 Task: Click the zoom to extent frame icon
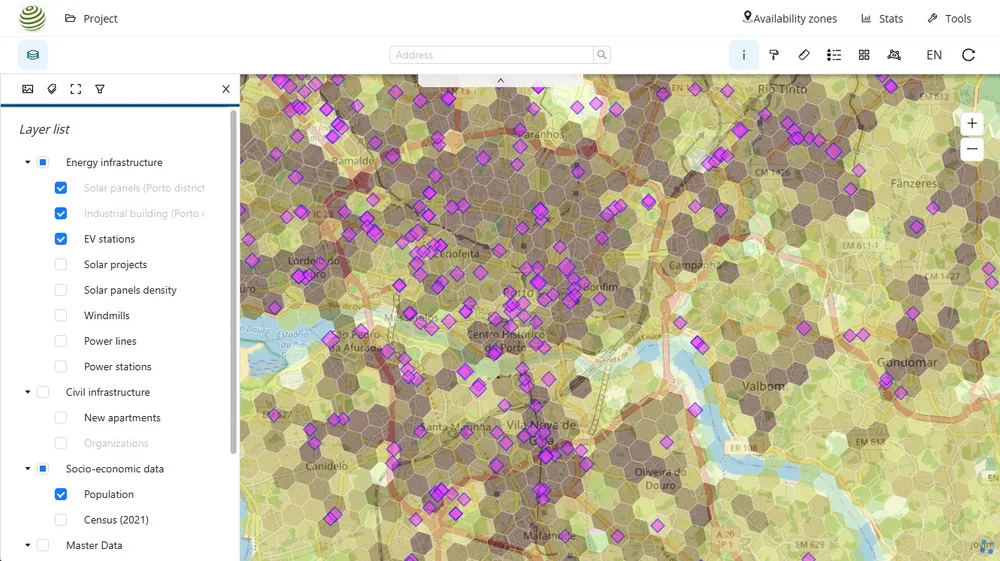pos(76,89)
